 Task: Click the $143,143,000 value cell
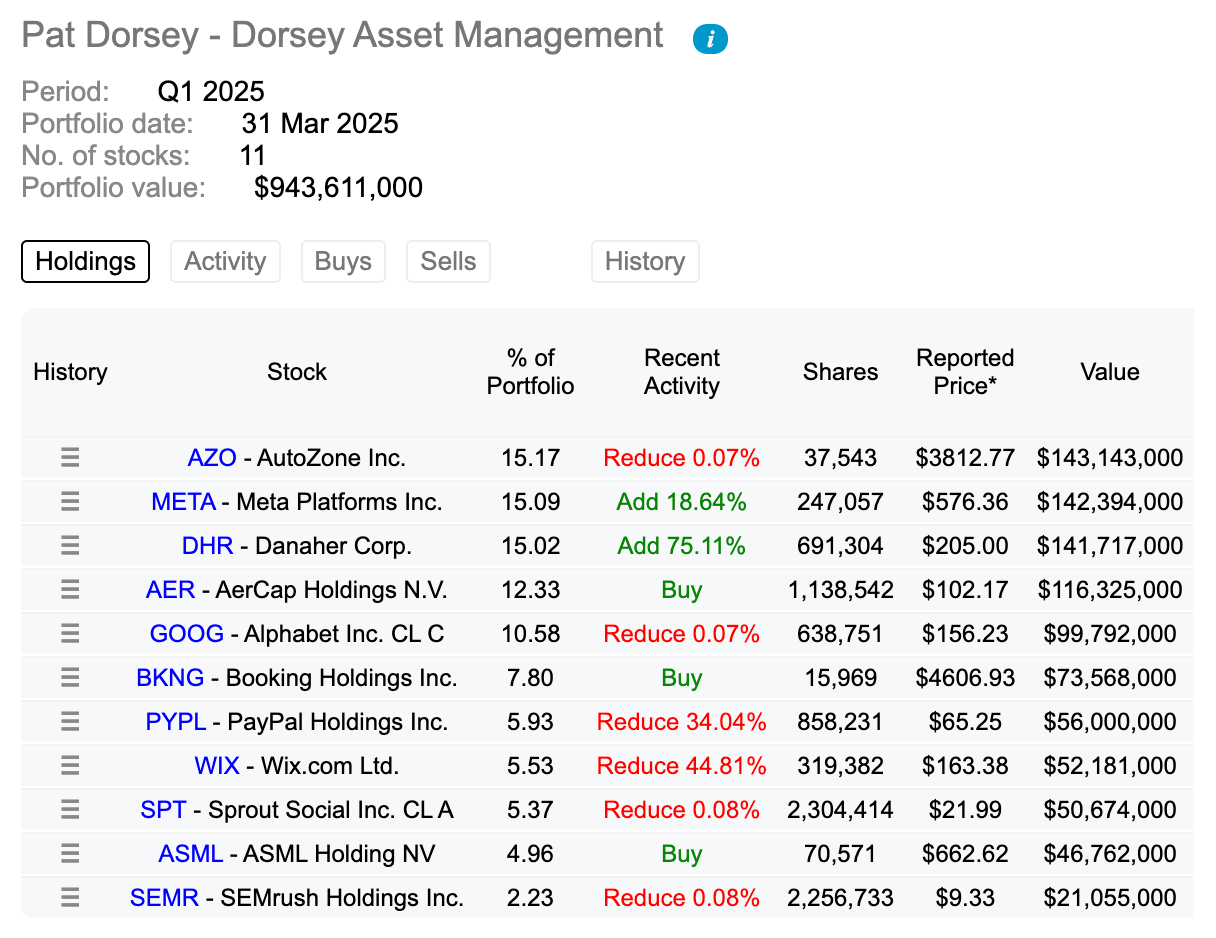(x=1110, y=458)
